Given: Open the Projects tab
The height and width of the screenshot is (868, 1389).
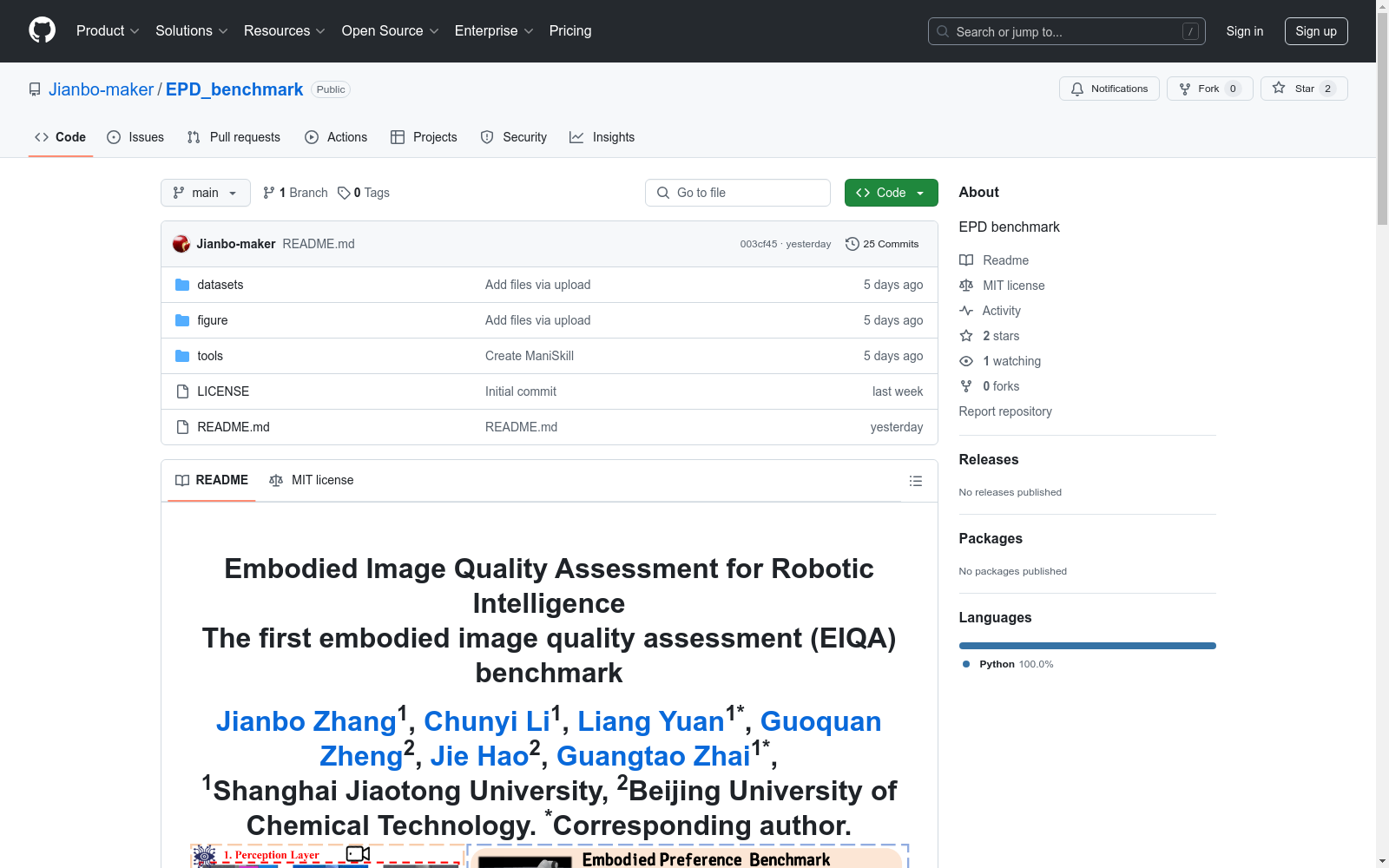Looking at the screenshot, I should click(x=424, y=137).
